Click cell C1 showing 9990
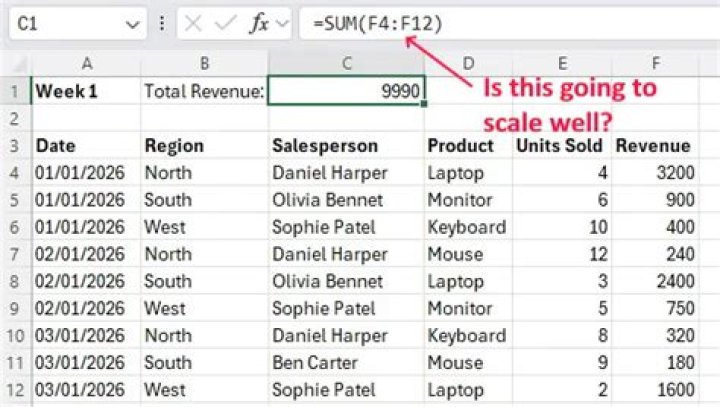Screen dimensions: 720x407 point(347,91)
